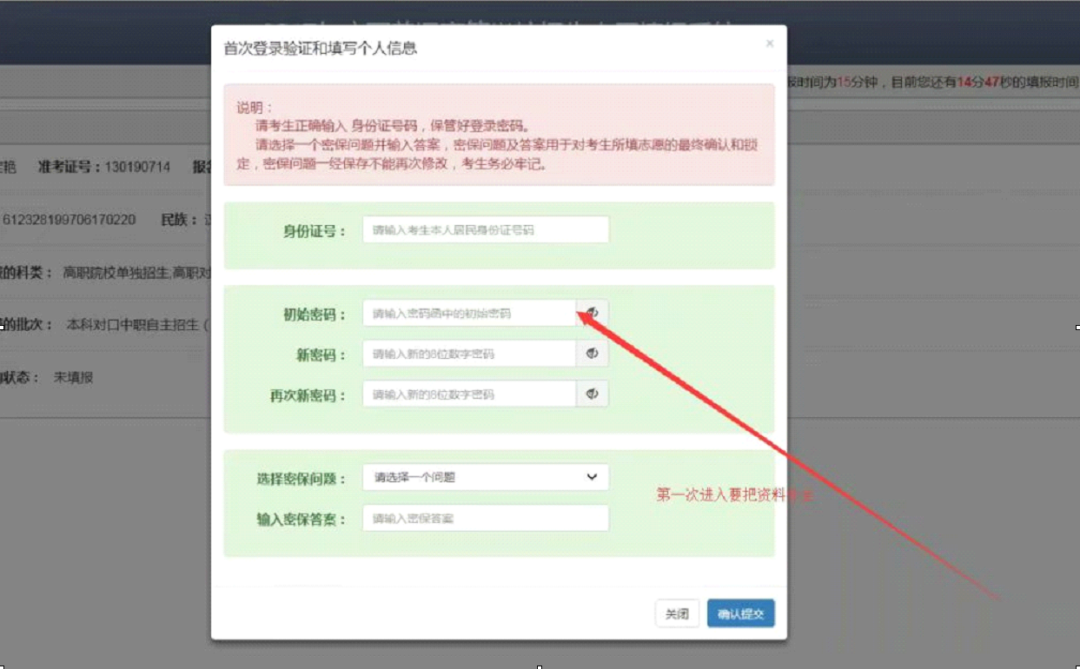Click the dialog title 首次登录验证和填写个人信息
Image resolution: width=1080 pixels, height=669 pixels.
pos(320,47)
